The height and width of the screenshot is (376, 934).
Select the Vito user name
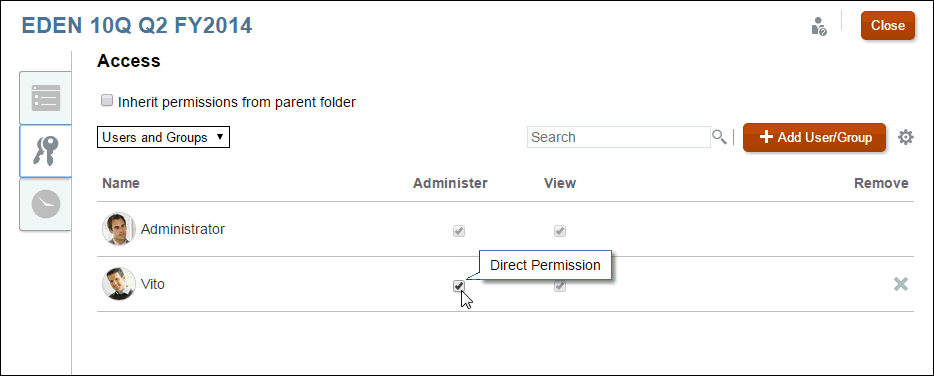152,284
